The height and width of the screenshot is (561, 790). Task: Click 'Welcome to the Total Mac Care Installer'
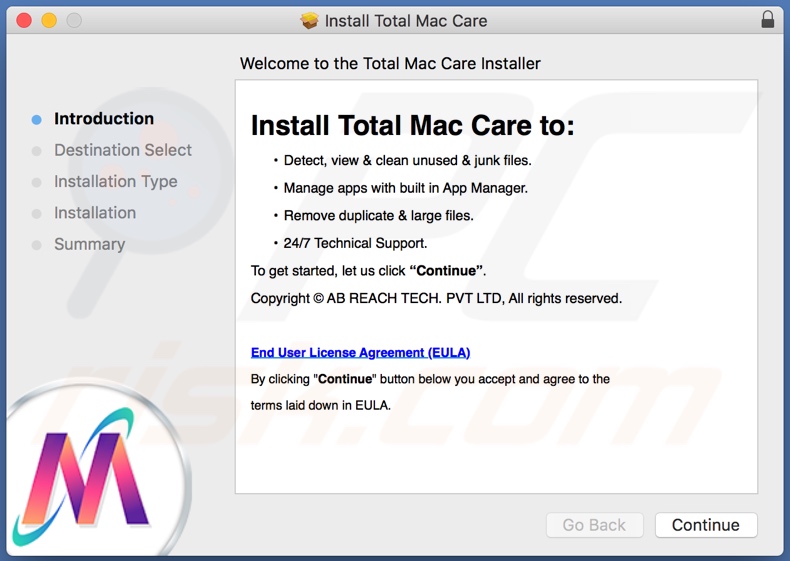[390, 64]
